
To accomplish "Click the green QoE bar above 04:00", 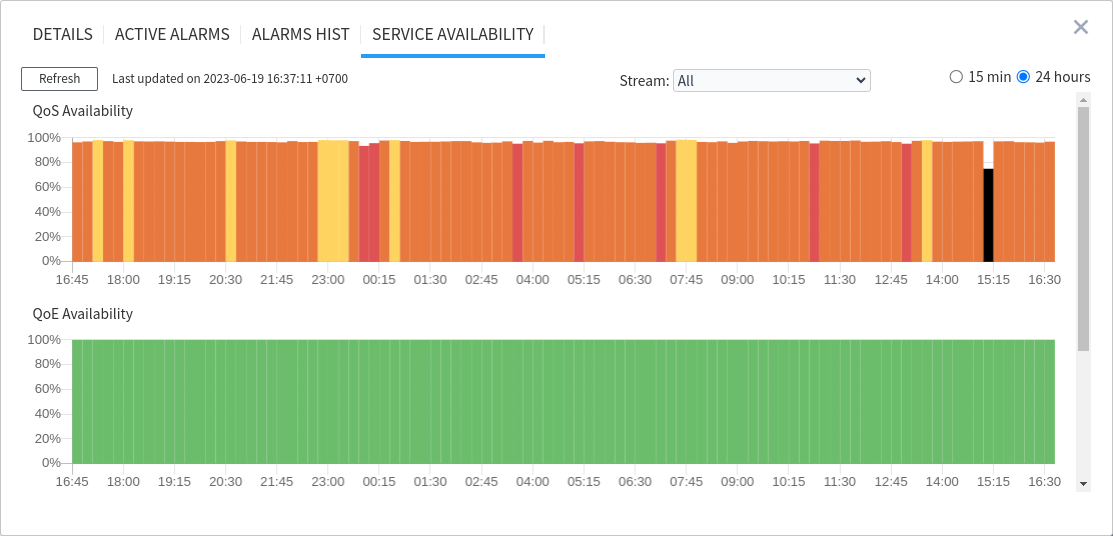I will pyautogui.click(x=532, y=400).
